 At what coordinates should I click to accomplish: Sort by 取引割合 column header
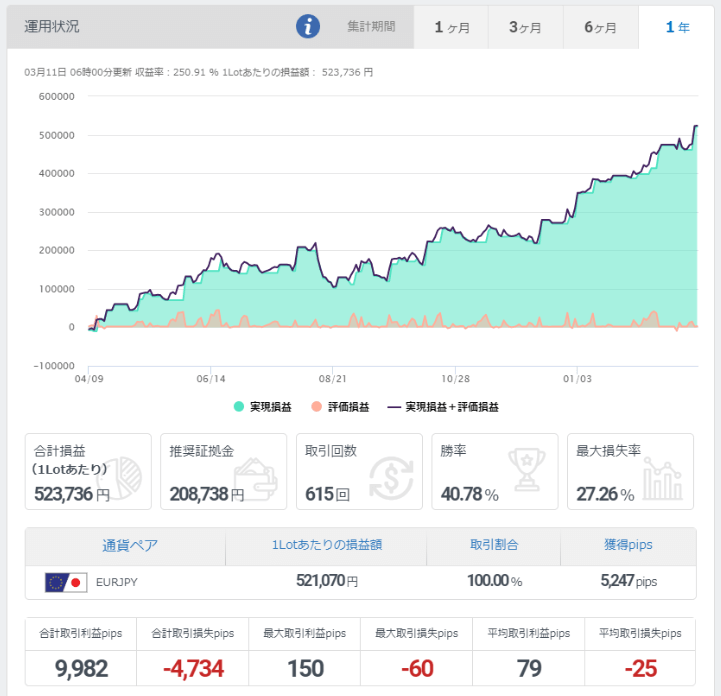(494, 545)
